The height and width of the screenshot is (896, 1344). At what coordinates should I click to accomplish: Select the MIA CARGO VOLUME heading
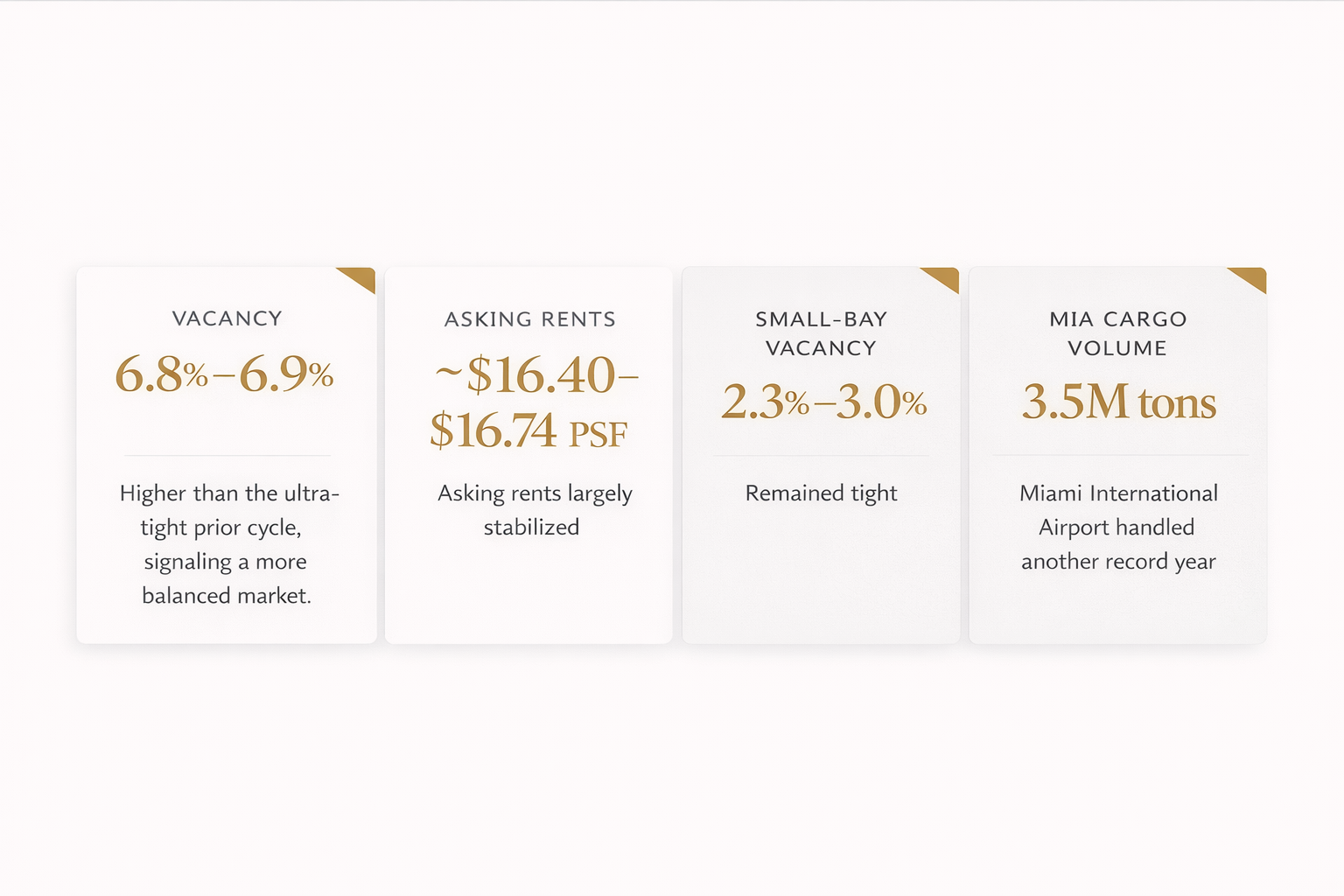(x=1117, y=333)
